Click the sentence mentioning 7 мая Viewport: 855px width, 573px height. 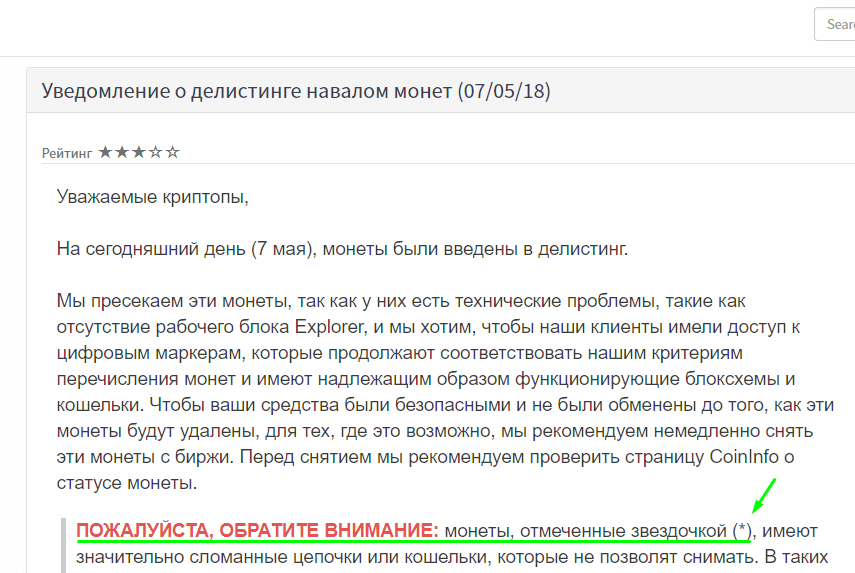tap(342, 249)
